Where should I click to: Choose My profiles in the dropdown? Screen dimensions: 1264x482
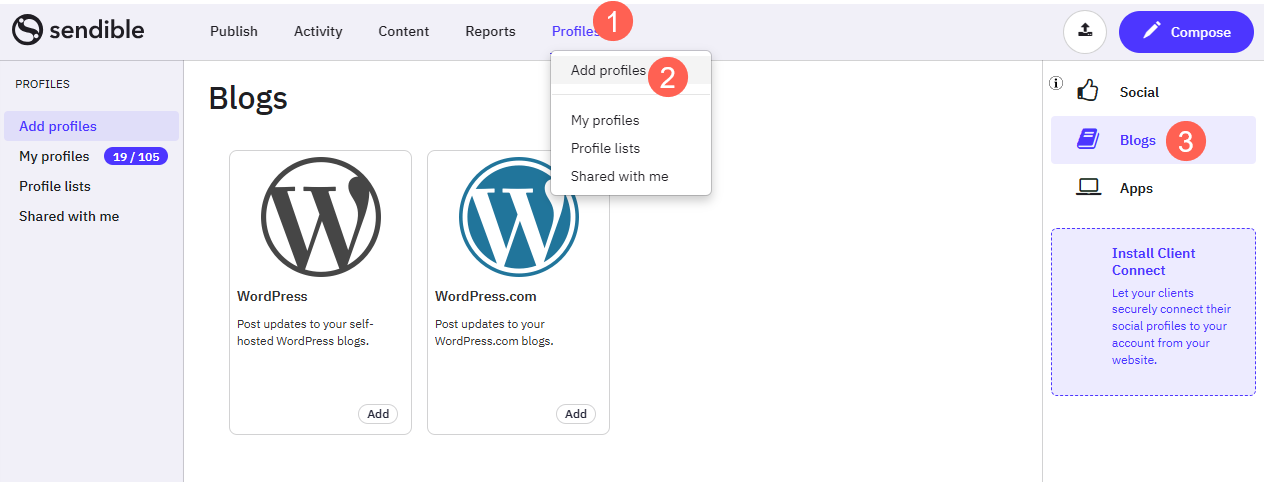click(x=630, y=120)
